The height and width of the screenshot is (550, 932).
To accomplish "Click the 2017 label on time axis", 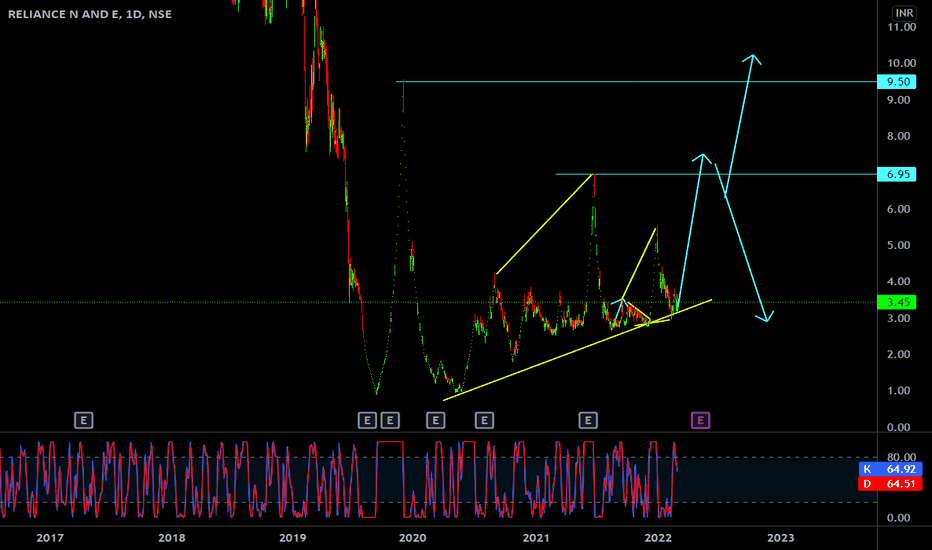I will [x=50, y=538].
